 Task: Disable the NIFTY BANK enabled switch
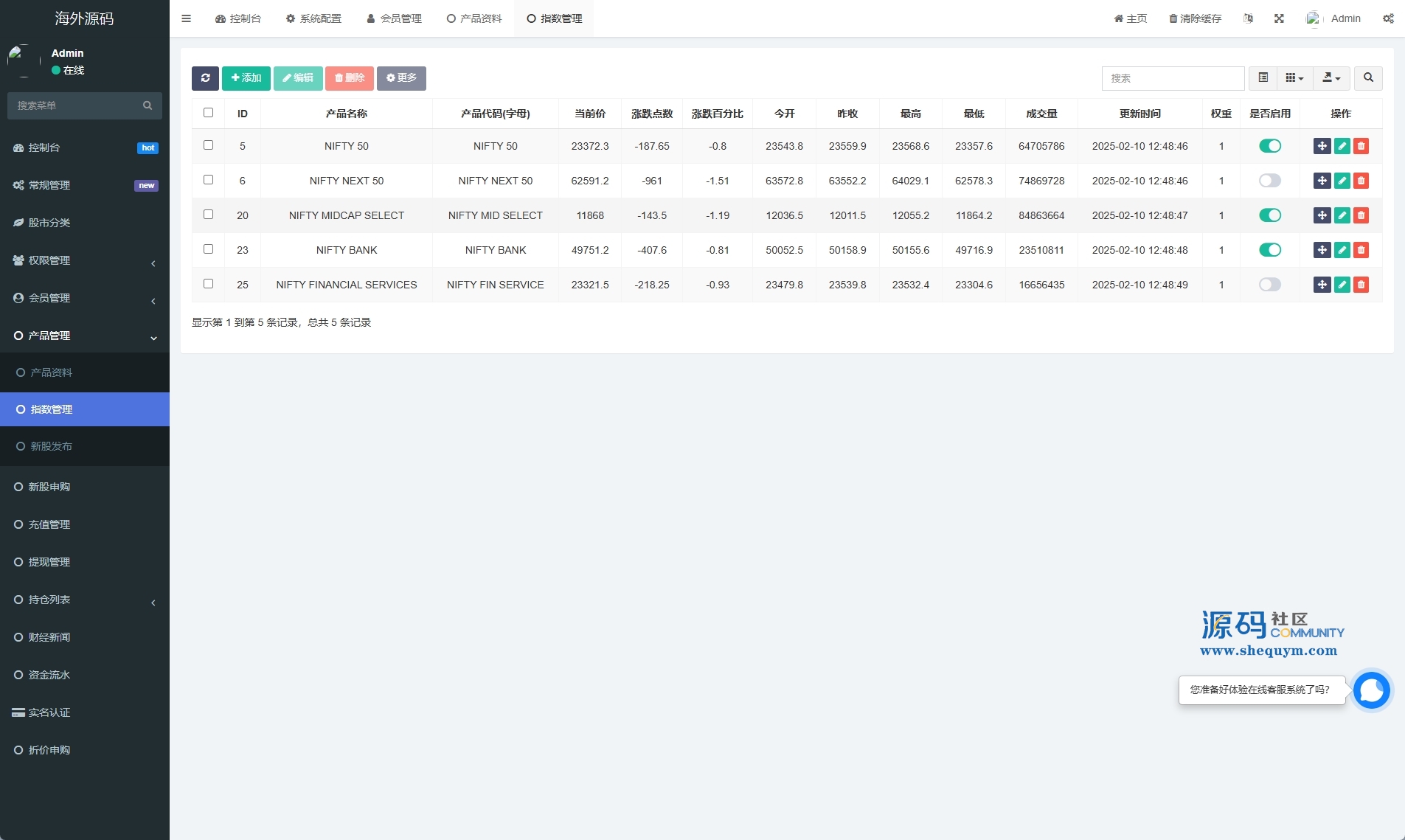[1269, 250]
